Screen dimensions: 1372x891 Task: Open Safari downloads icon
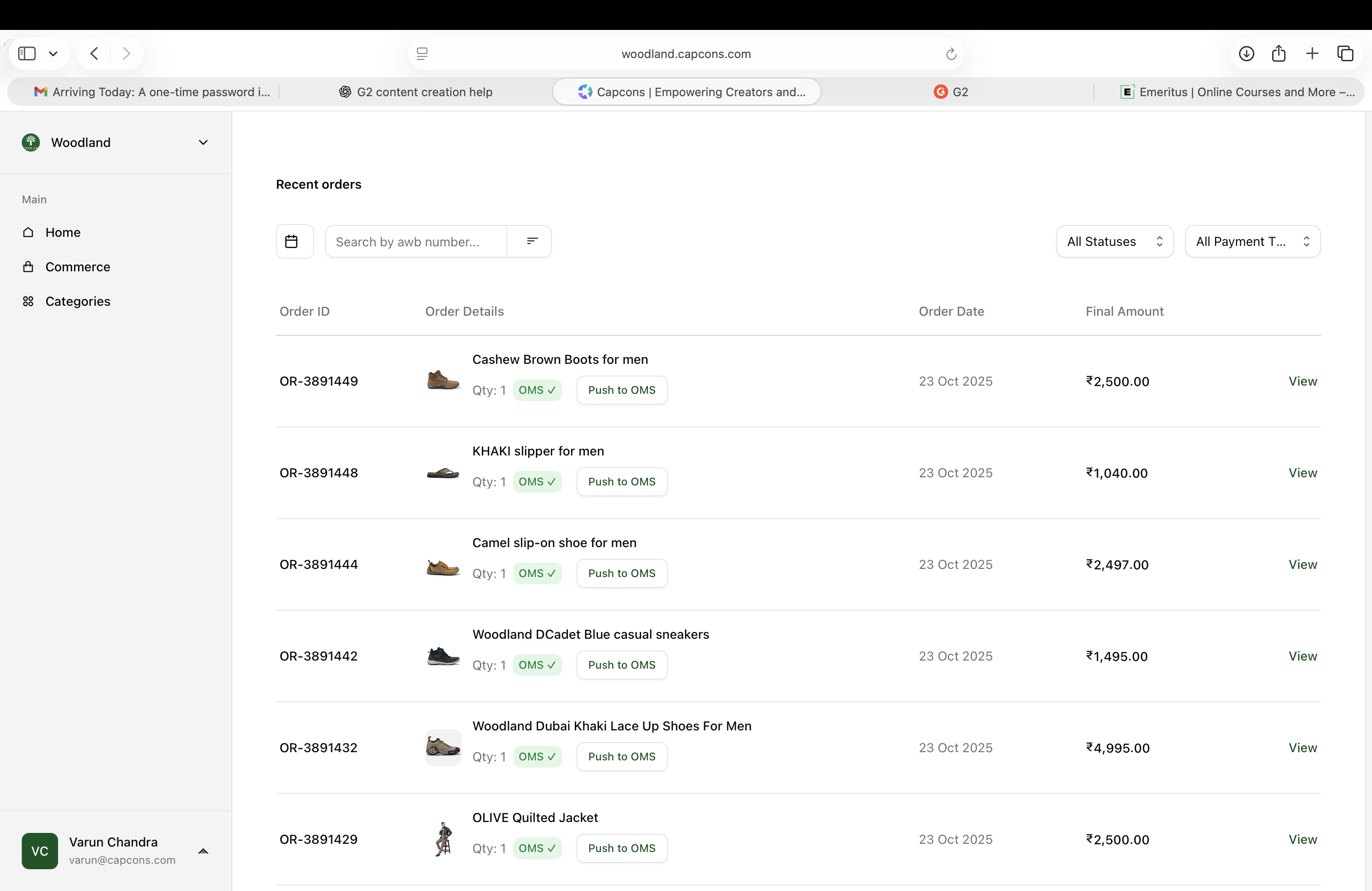[1246, 54]
